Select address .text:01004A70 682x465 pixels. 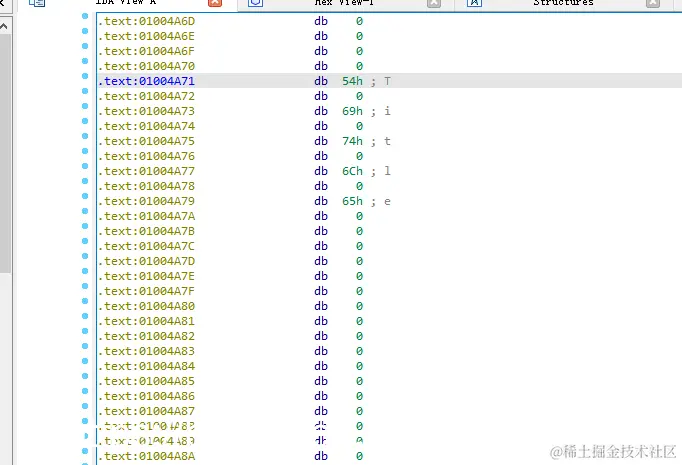click(147, 66)
